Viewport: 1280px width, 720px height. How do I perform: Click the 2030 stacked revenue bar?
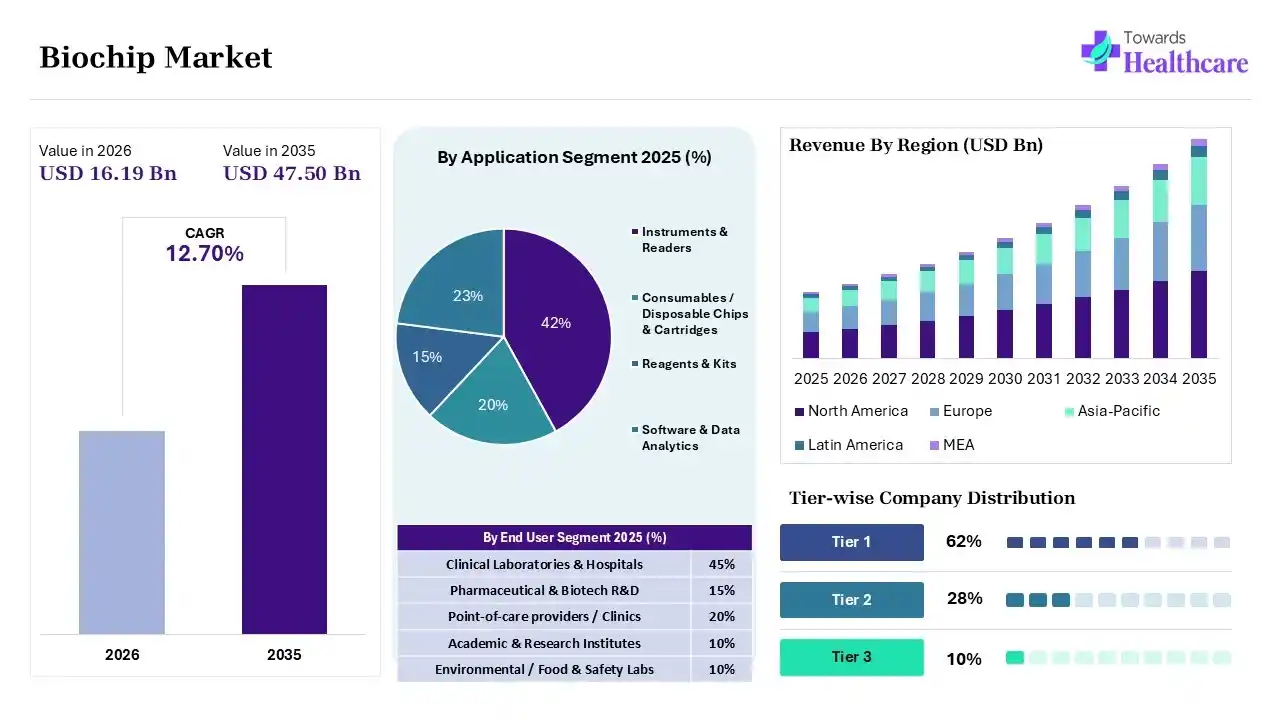pos(1005,298)
